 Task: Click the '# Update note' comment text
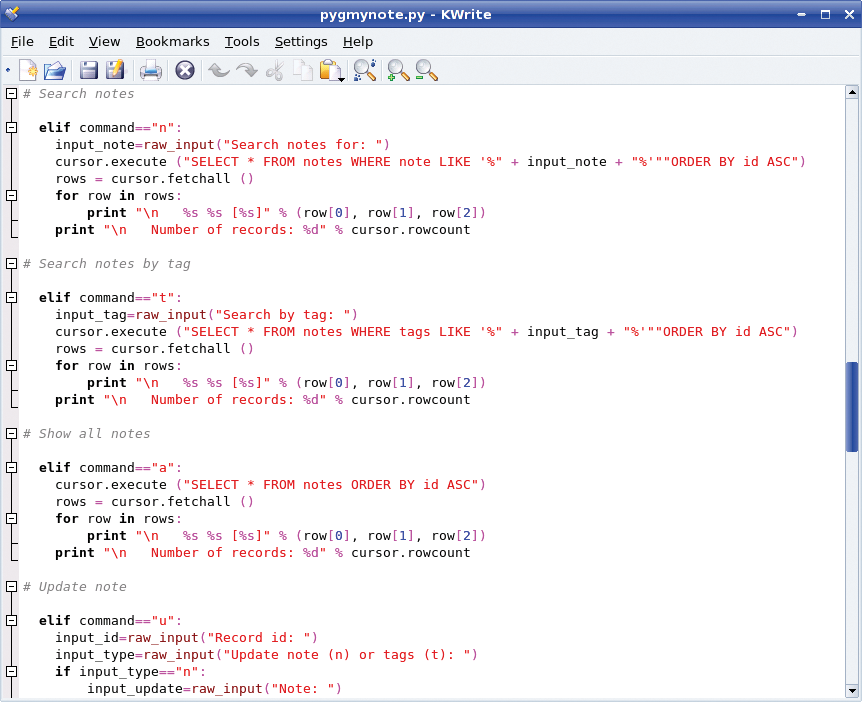[x=75, y=587]
